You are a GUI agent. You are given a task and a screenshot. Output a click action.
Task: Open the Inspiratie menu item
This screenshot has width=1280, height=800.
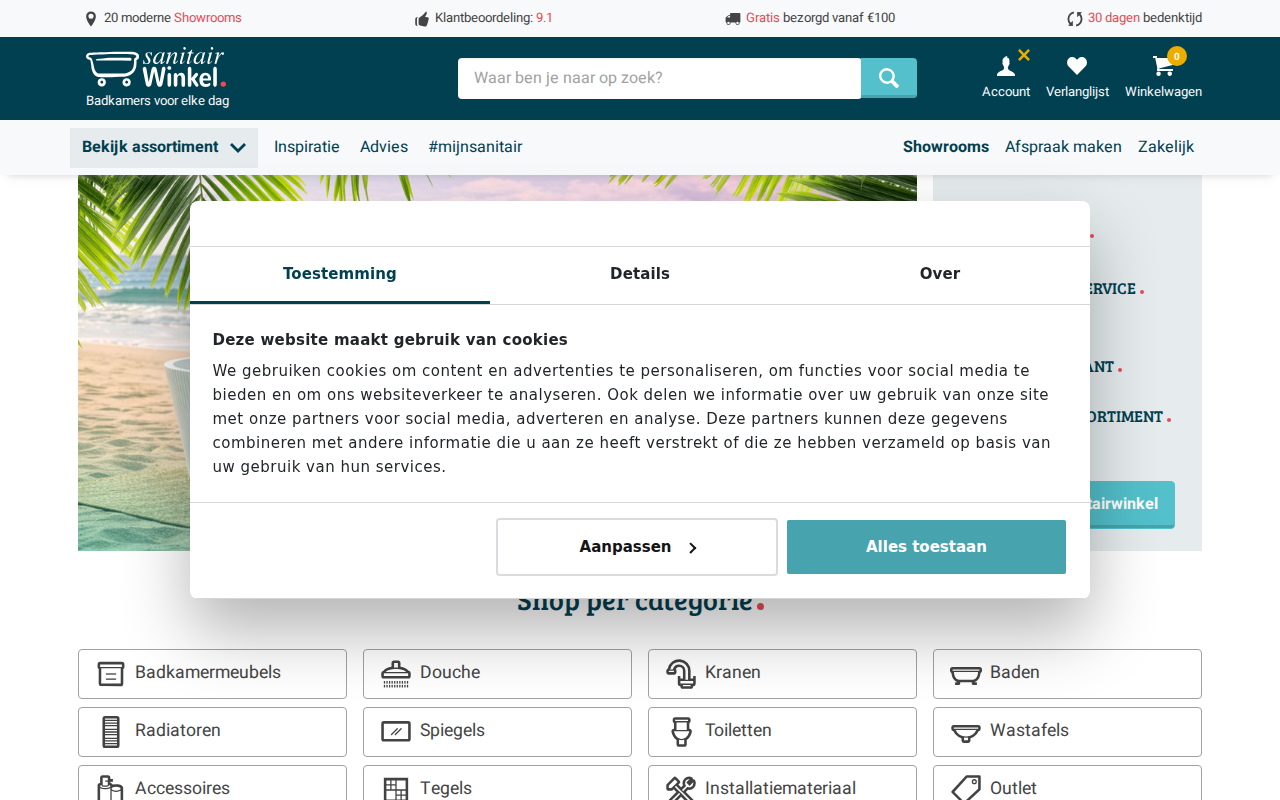click(307, 147)
